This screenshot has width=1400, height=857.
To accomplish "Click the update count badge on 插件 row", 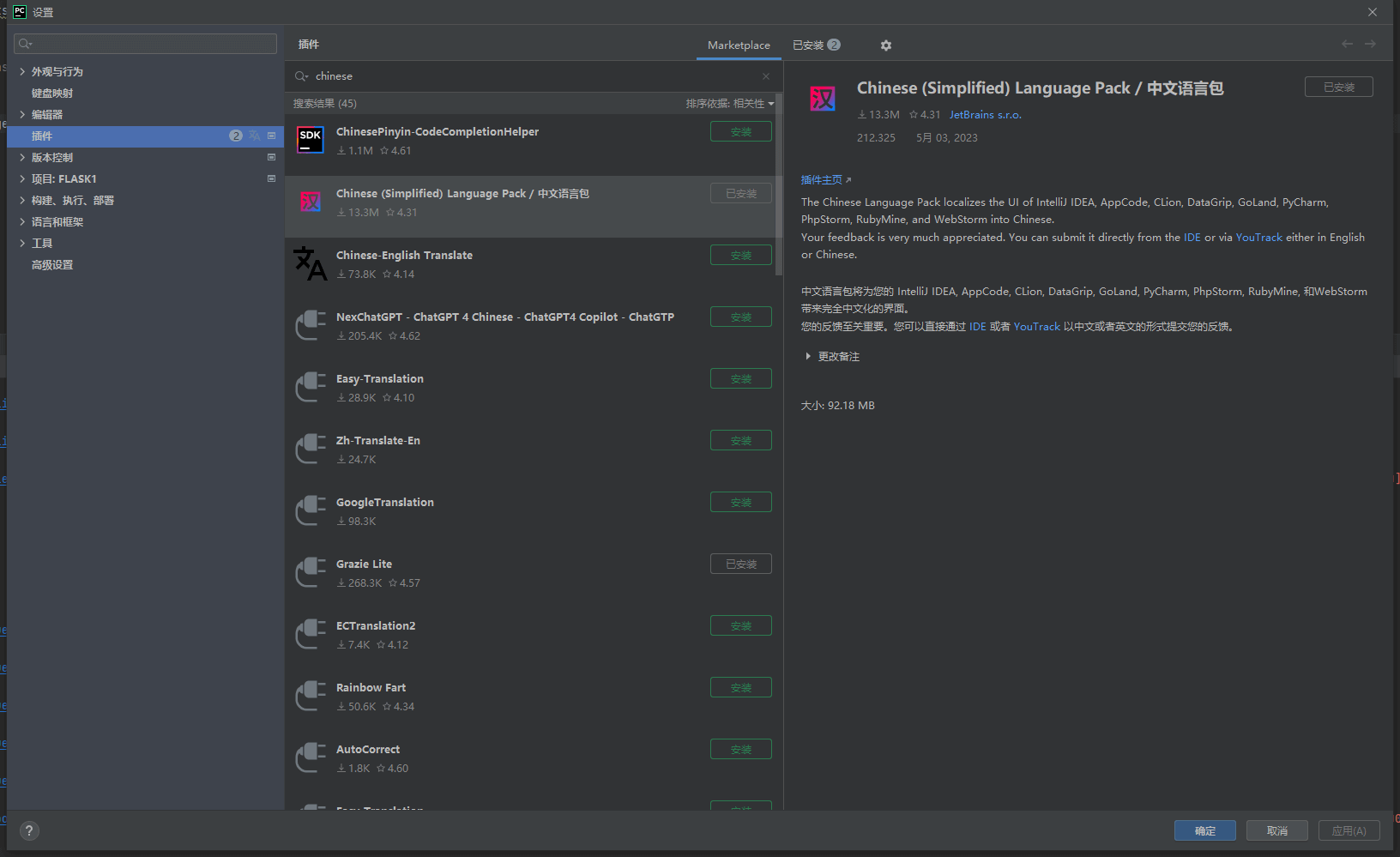I will 236,136.
